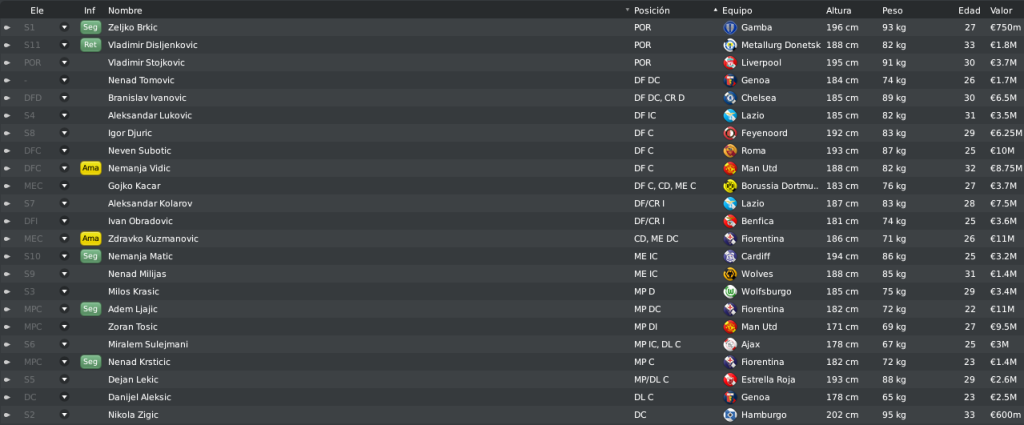Click the Gamba club badge icon

point(729,27)
